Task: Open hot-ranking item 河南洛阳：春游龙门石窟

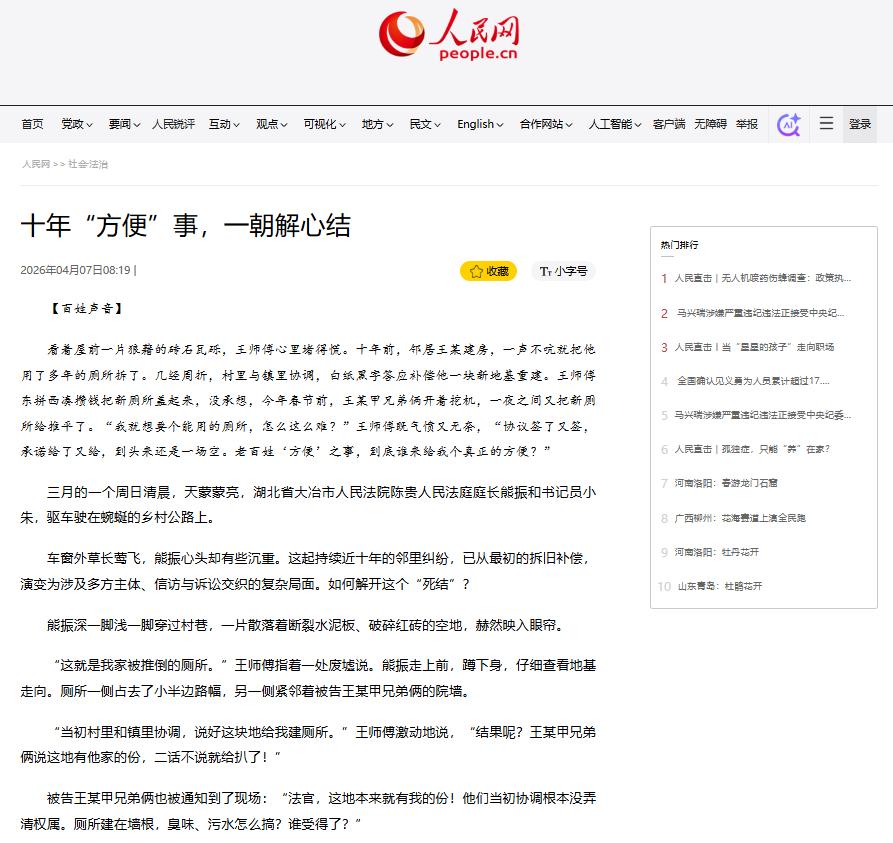Action: click(x=725, y=483)
